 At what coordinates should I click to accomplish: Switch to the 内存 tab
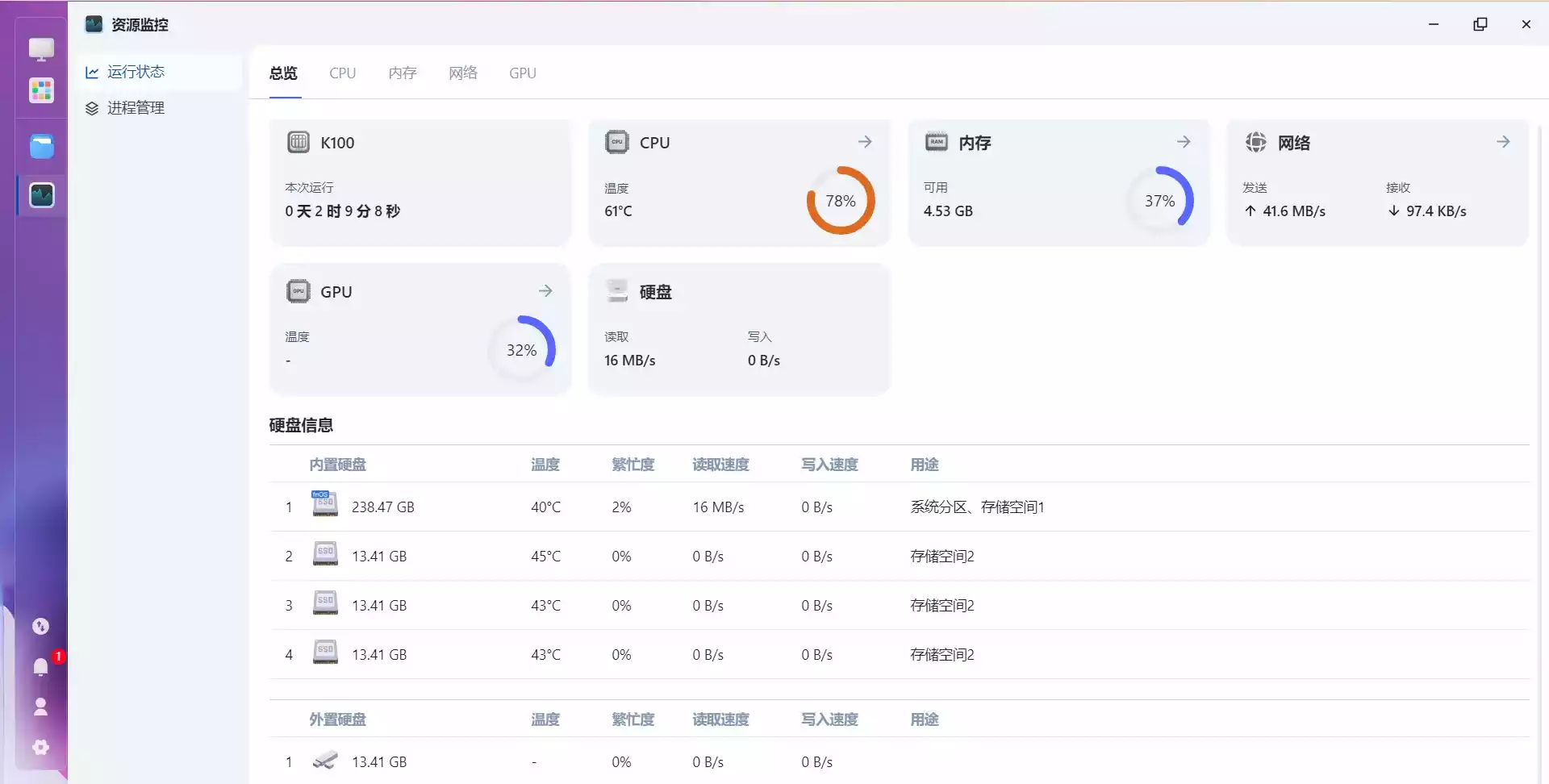pos(403,73)
